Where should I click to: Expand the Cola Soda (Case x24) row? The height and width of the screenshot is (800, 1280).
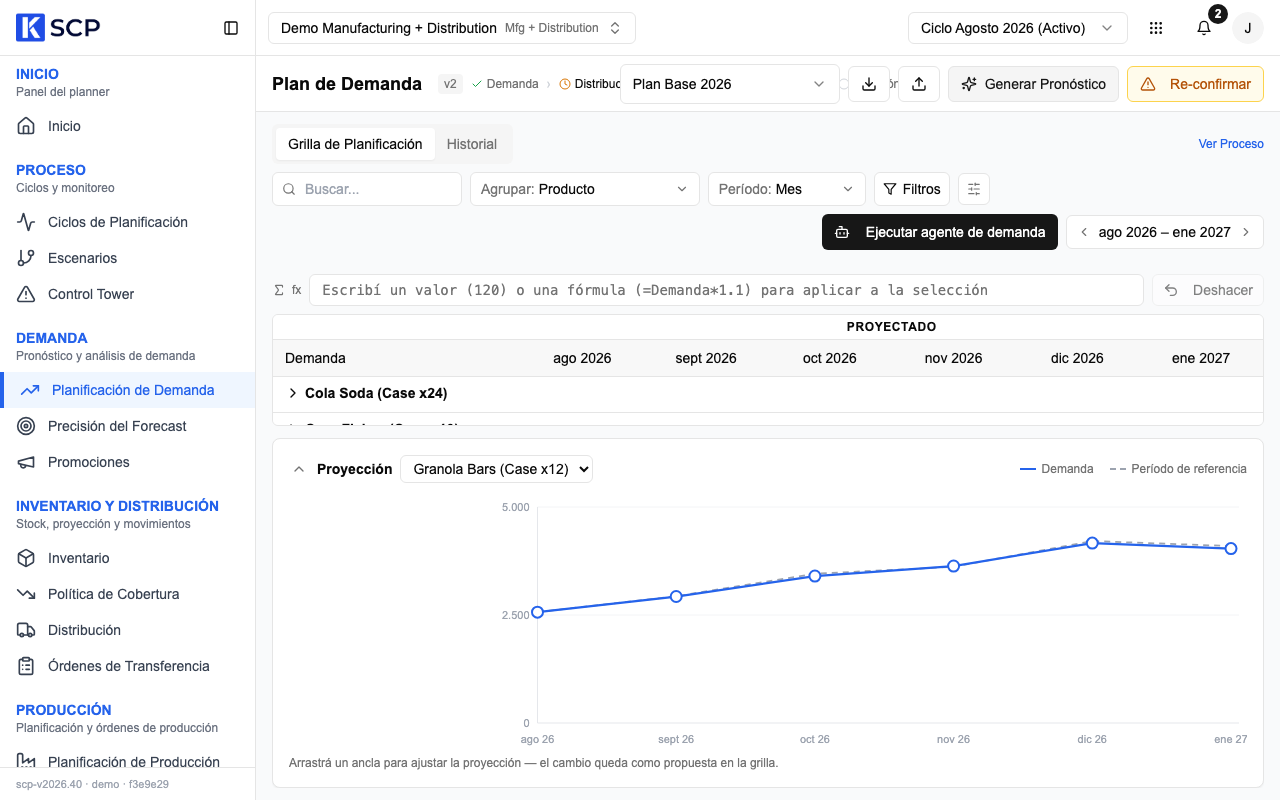coord(293,393)
